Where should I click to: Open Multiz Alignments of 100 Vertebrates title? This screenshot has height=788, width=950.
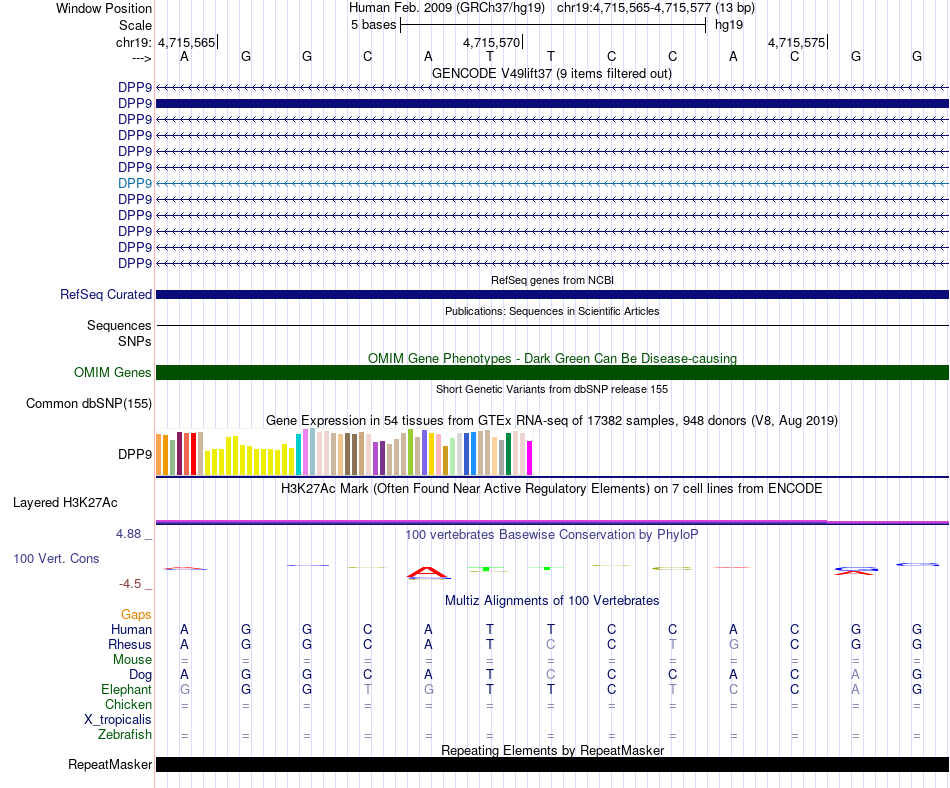[x=552, y=600]
